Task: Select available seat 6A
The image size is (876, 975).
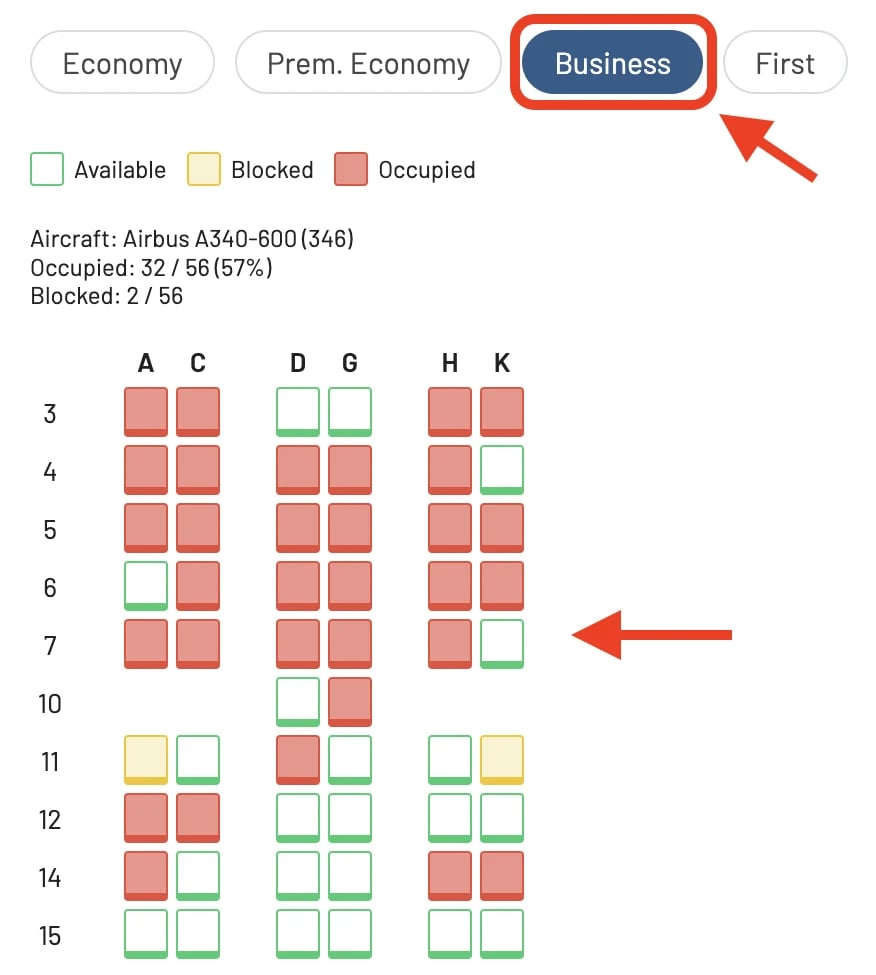Action: [146, 586]
